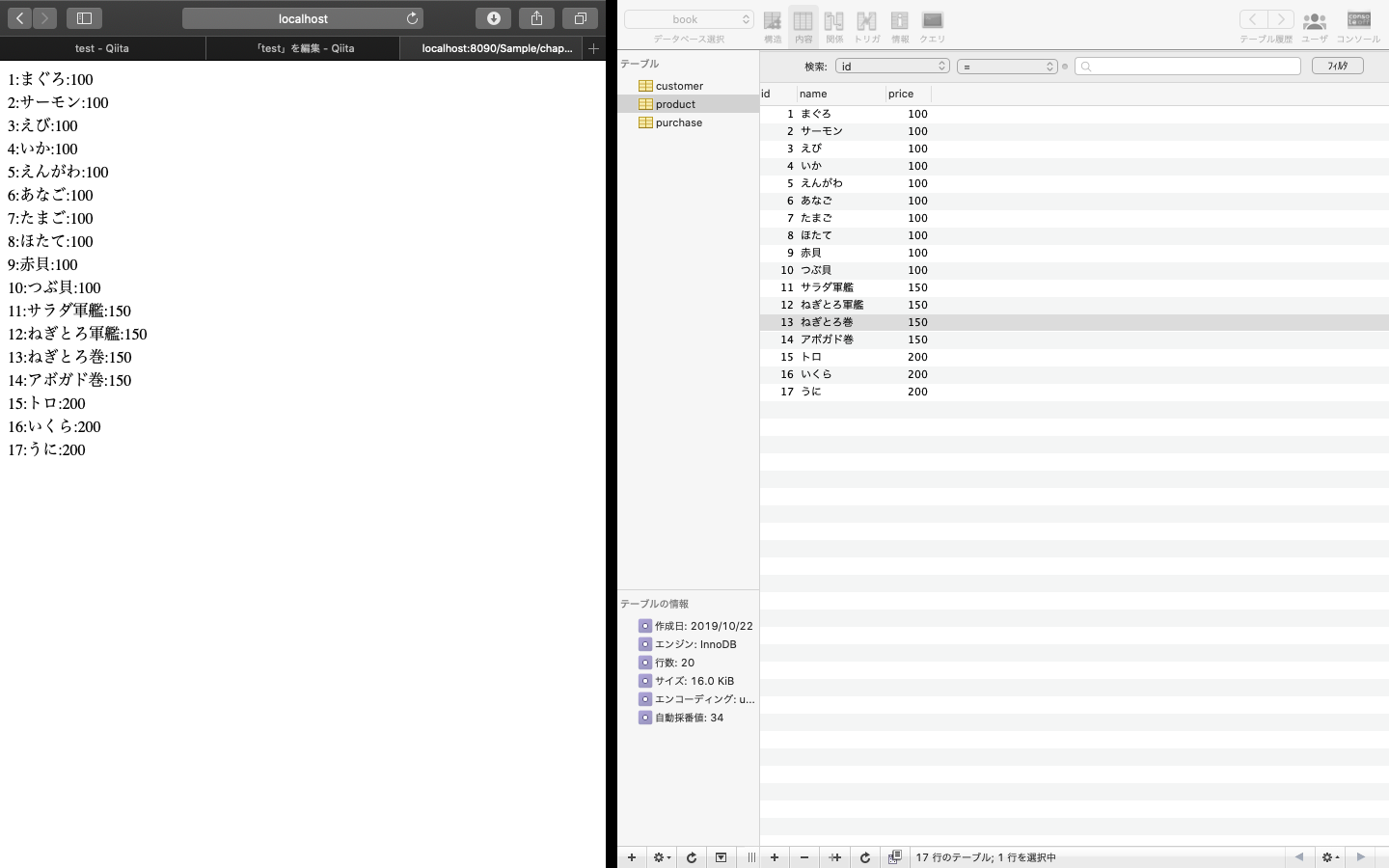The height and width of the screenshot is (868, 1389).
Task: Open the Safari downloads button
Action: point(493,18)
